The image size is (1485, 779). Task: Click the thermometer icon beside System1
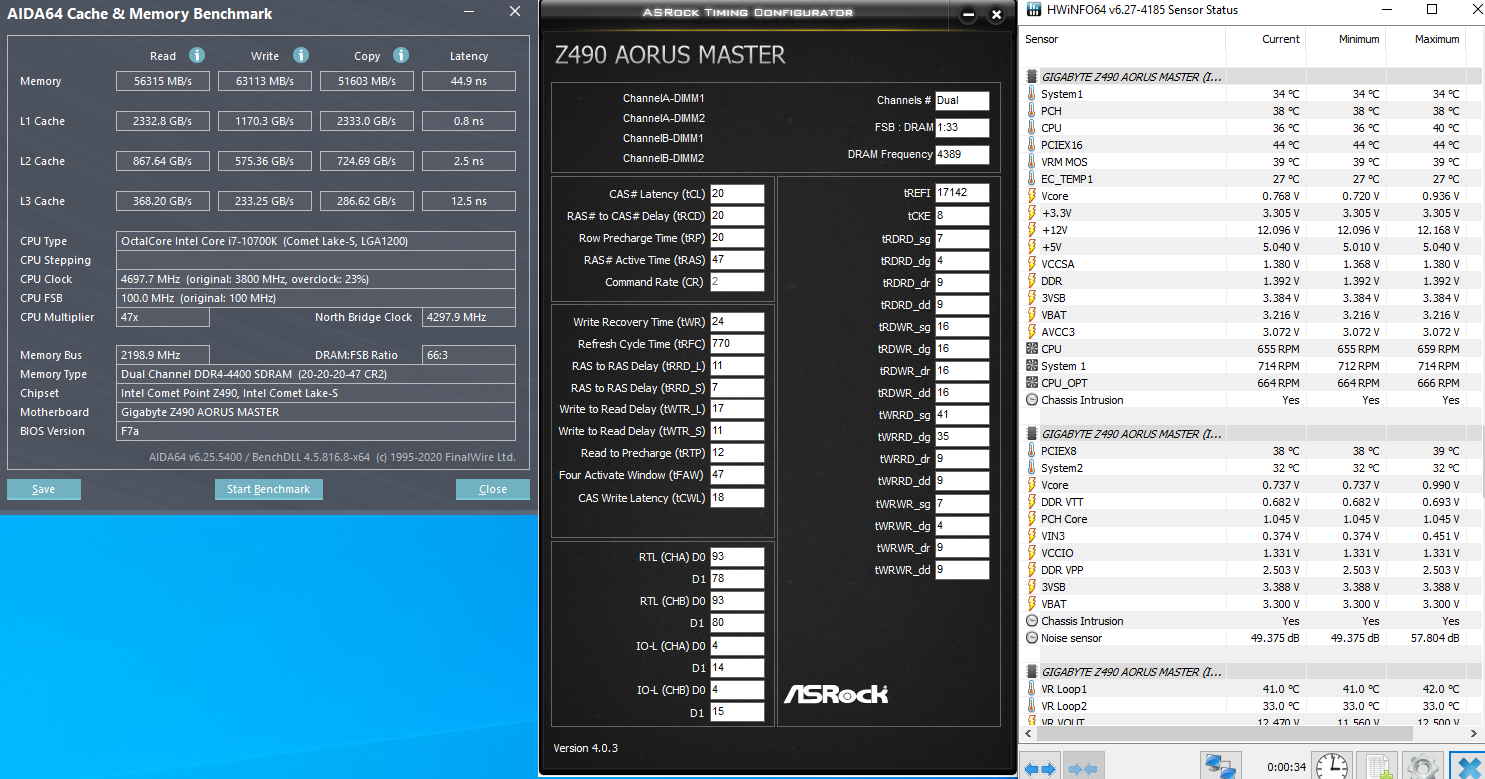(x=1032, y=94)
